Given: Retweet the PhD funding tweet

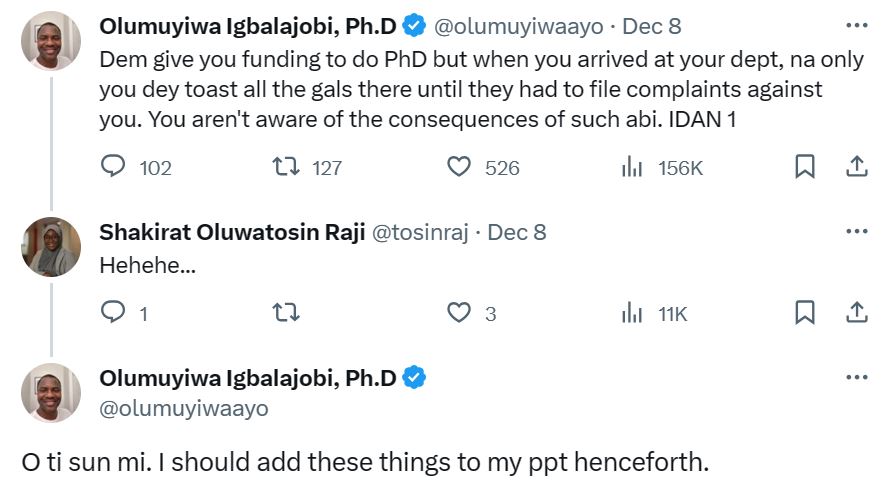Looking at the screenshot, I should 287,168.
